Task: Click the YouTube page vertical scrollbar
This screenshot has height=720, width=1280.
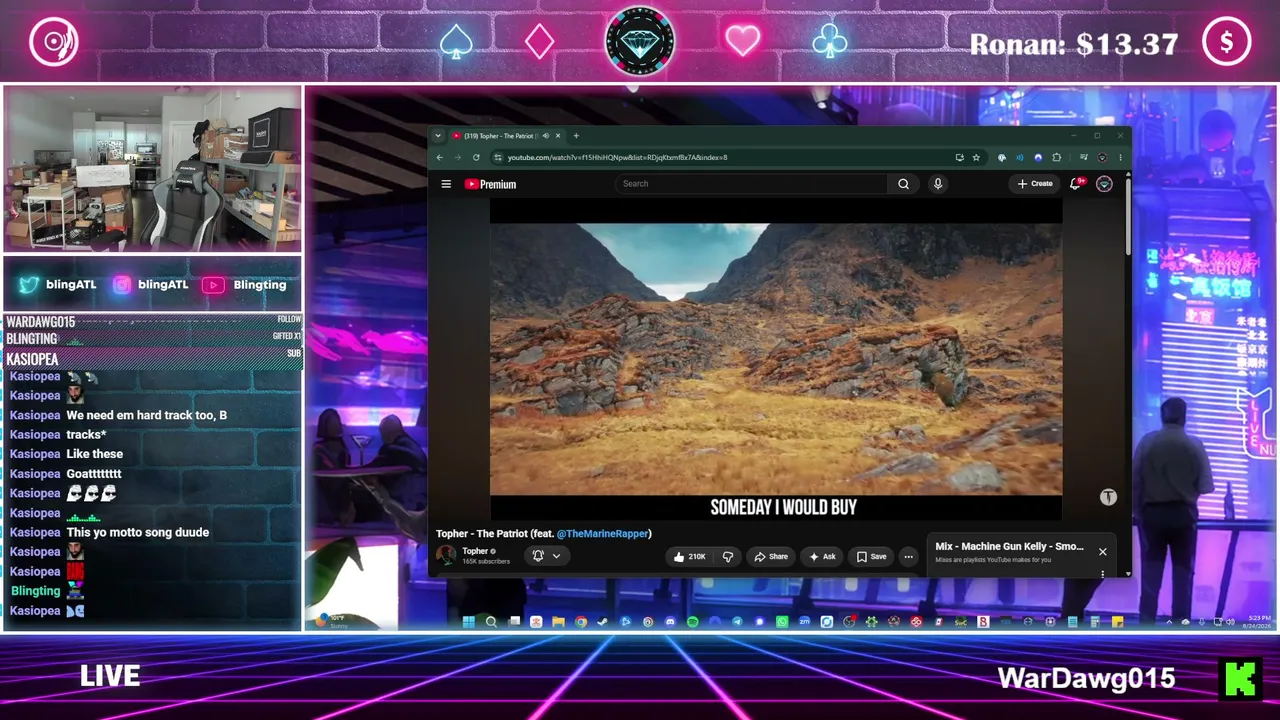Action: pos(1129,215)
